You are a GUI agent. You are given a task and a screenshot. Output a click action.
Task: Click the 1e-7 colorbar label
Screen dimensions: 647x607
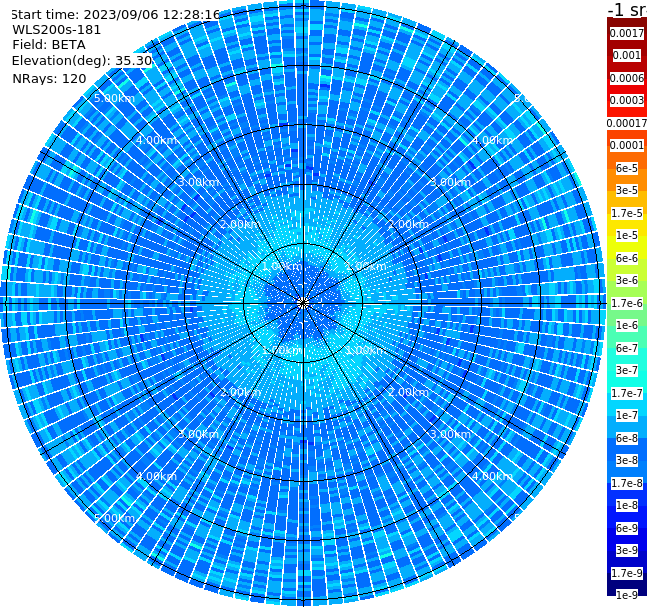[627, 416]
